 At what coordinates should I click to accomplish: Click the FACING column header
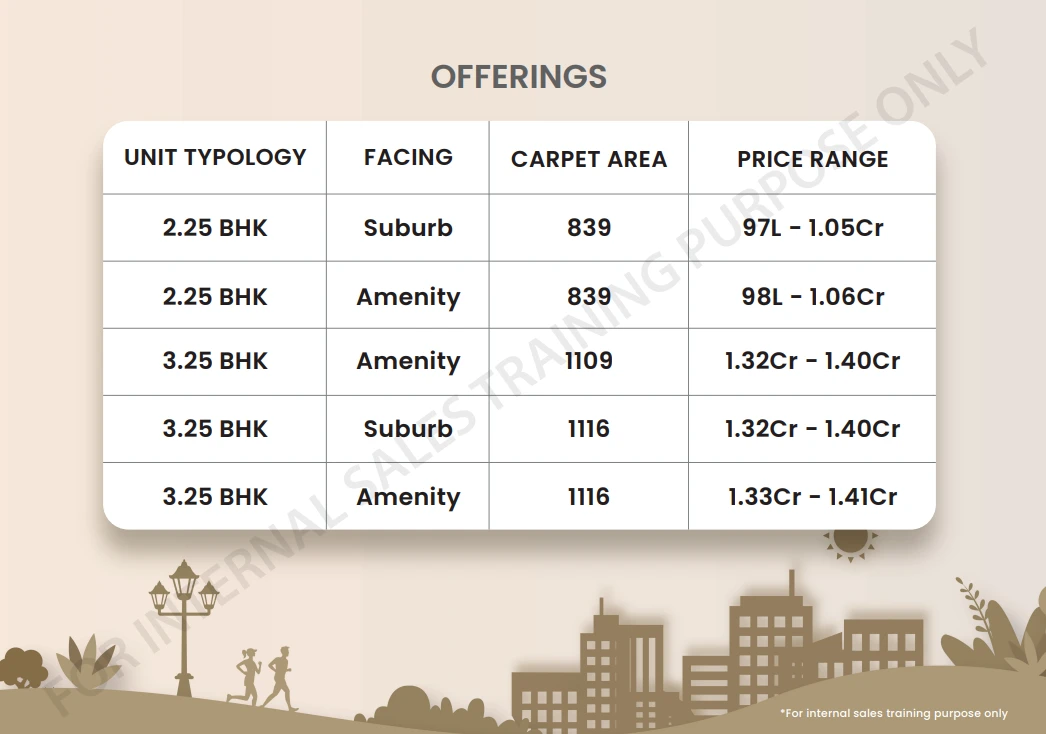[408, 157]
